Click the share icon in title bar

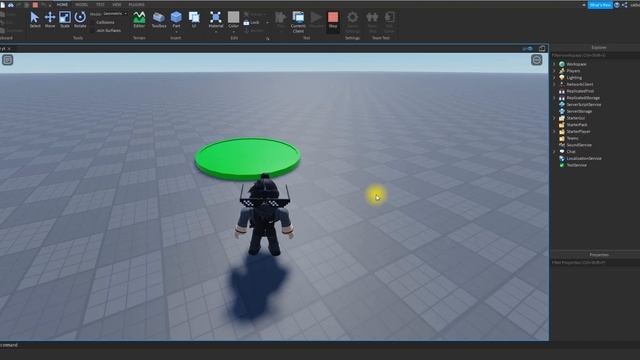(624, 5)
